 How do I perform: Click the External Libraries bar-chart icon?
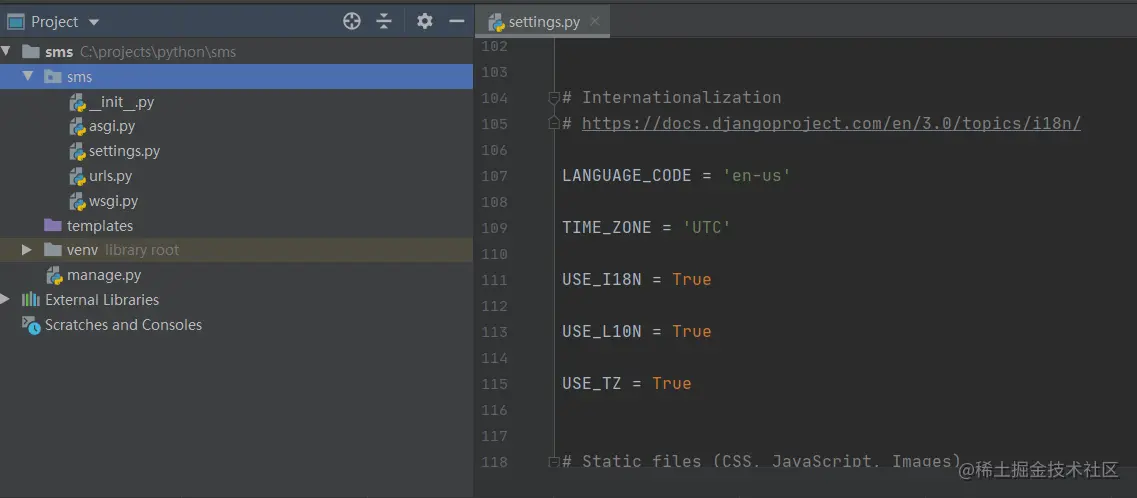click(30, 299)
